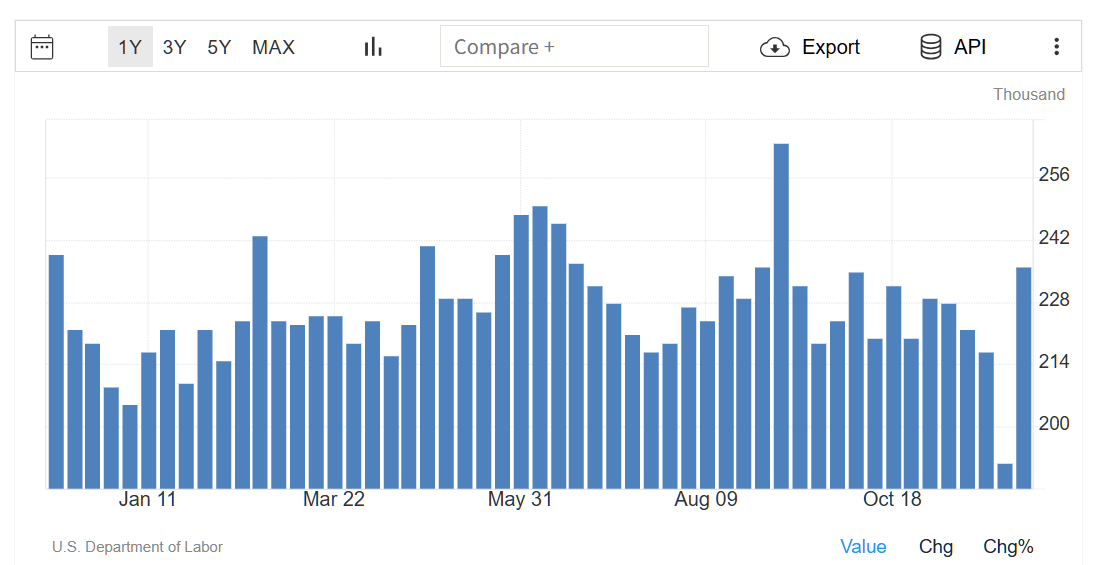
Task: Click the last bar on the right
Action: click(1023, 377)
